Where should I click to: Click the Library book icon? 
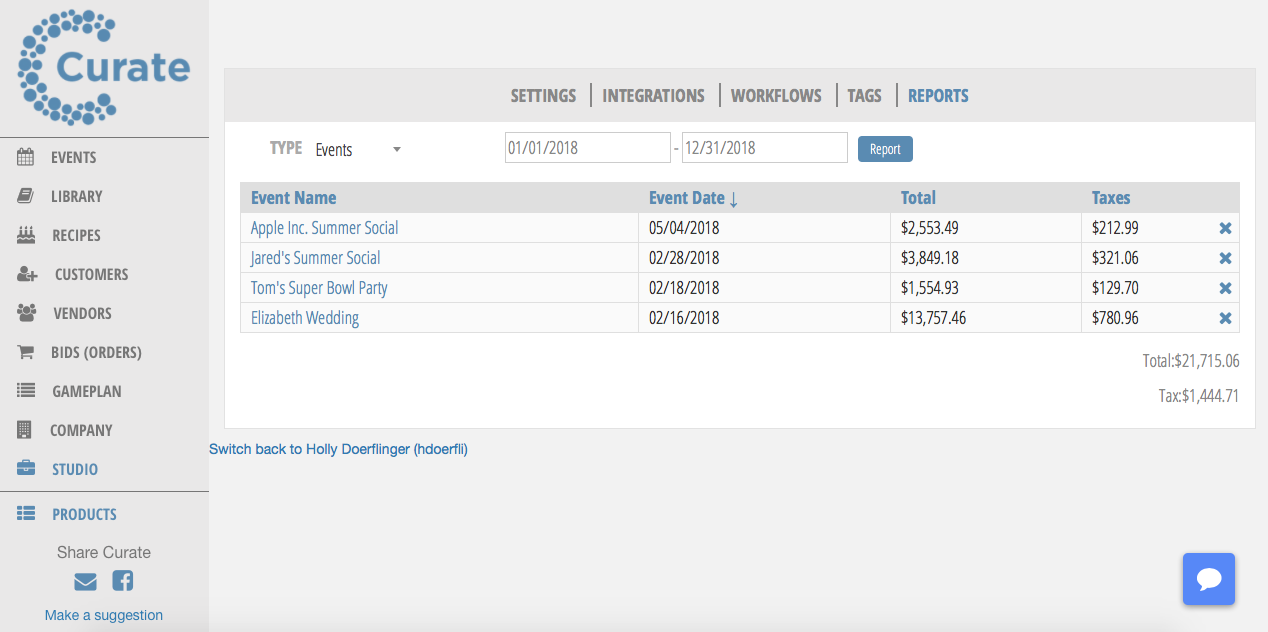coord(26,196)
